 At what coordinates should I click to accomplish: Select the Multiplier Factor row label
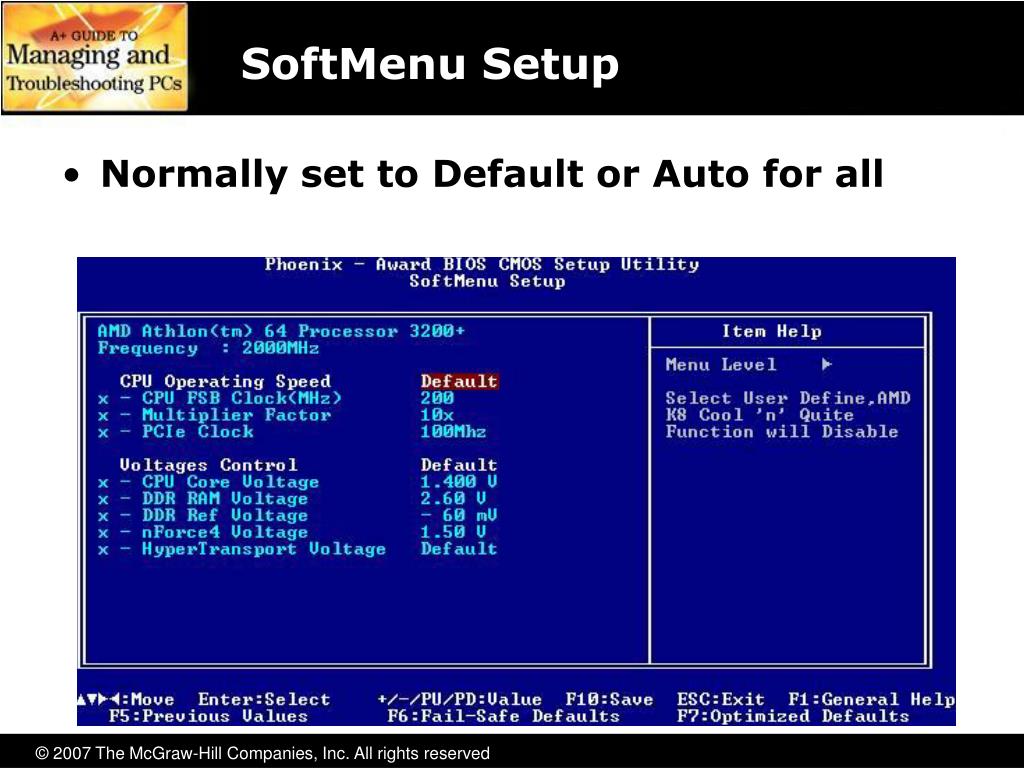point(236,415)
